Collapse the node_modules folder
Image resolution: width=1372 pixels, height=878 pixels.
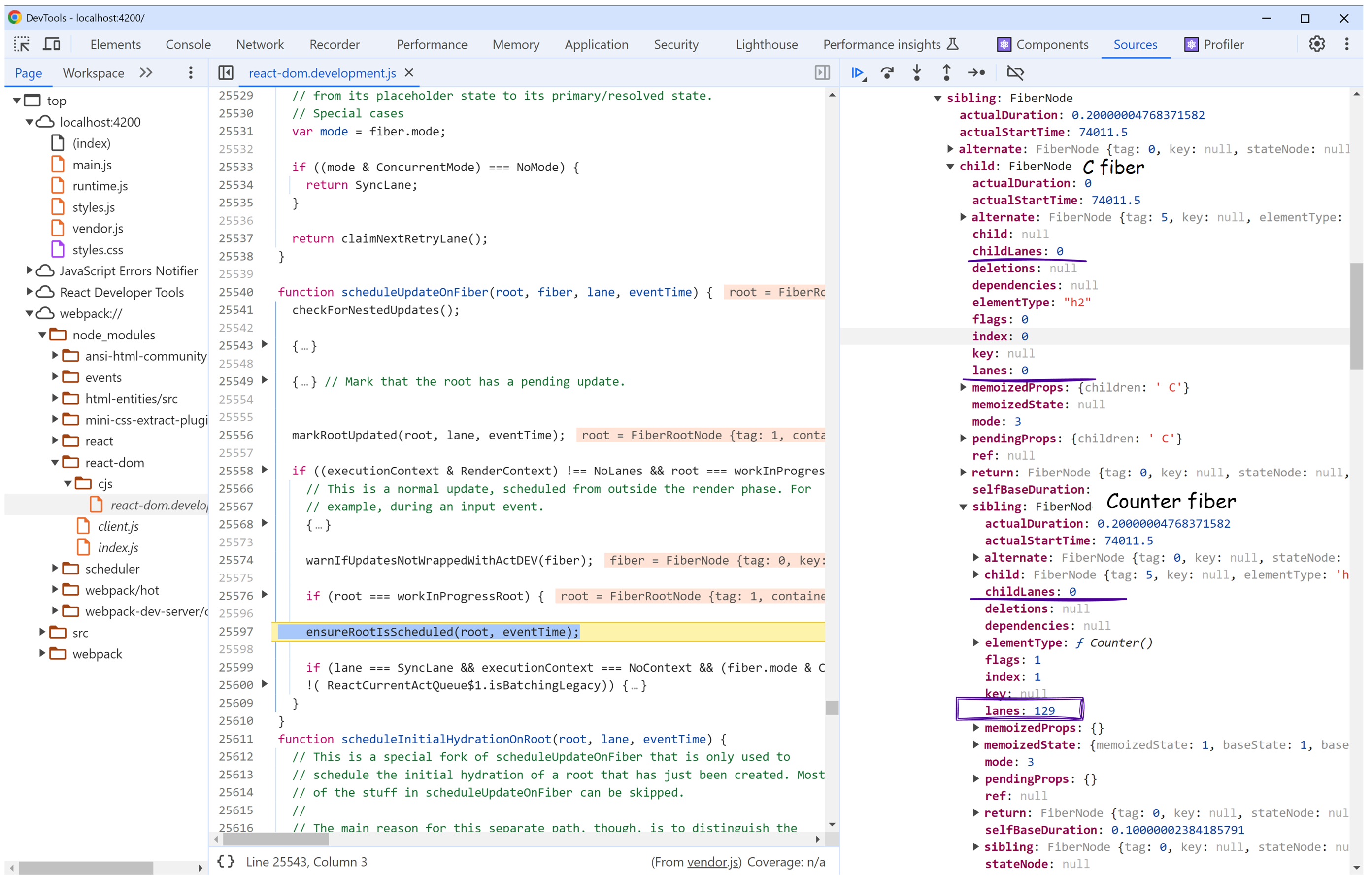coord(42,335)
